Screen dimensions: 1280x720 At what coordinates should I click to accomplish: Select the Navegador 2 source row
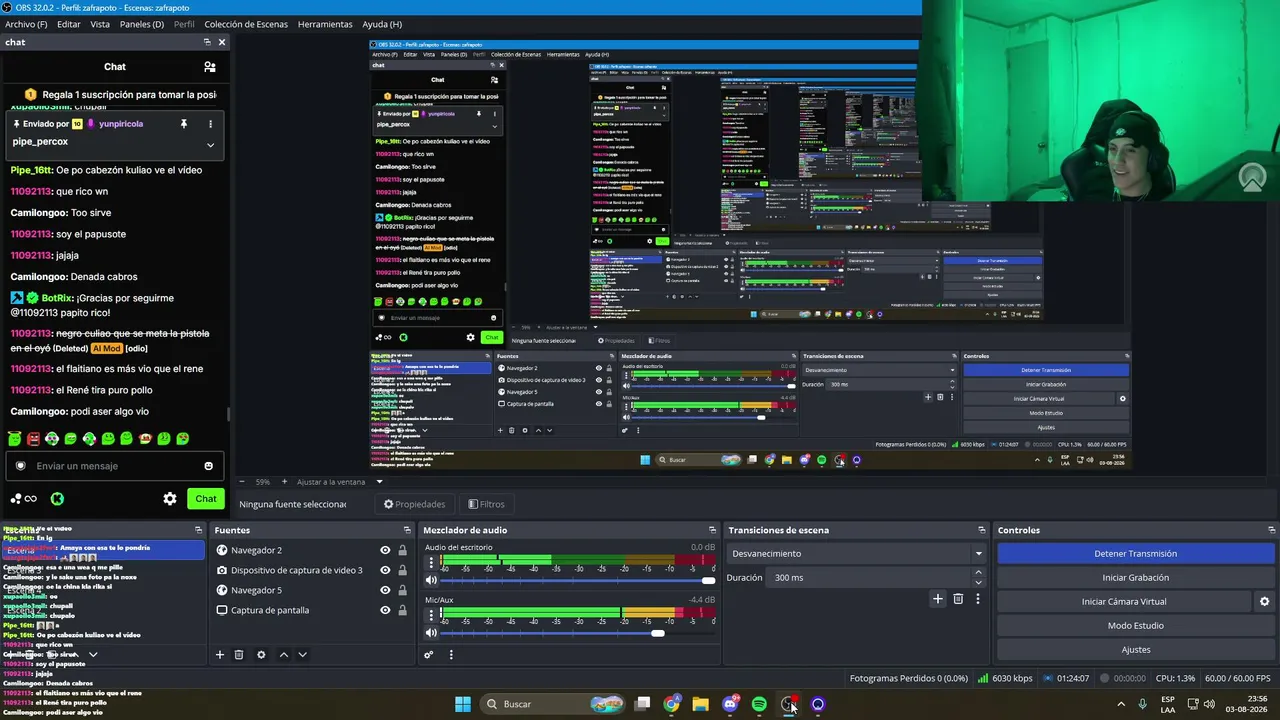tap(312, 550)
